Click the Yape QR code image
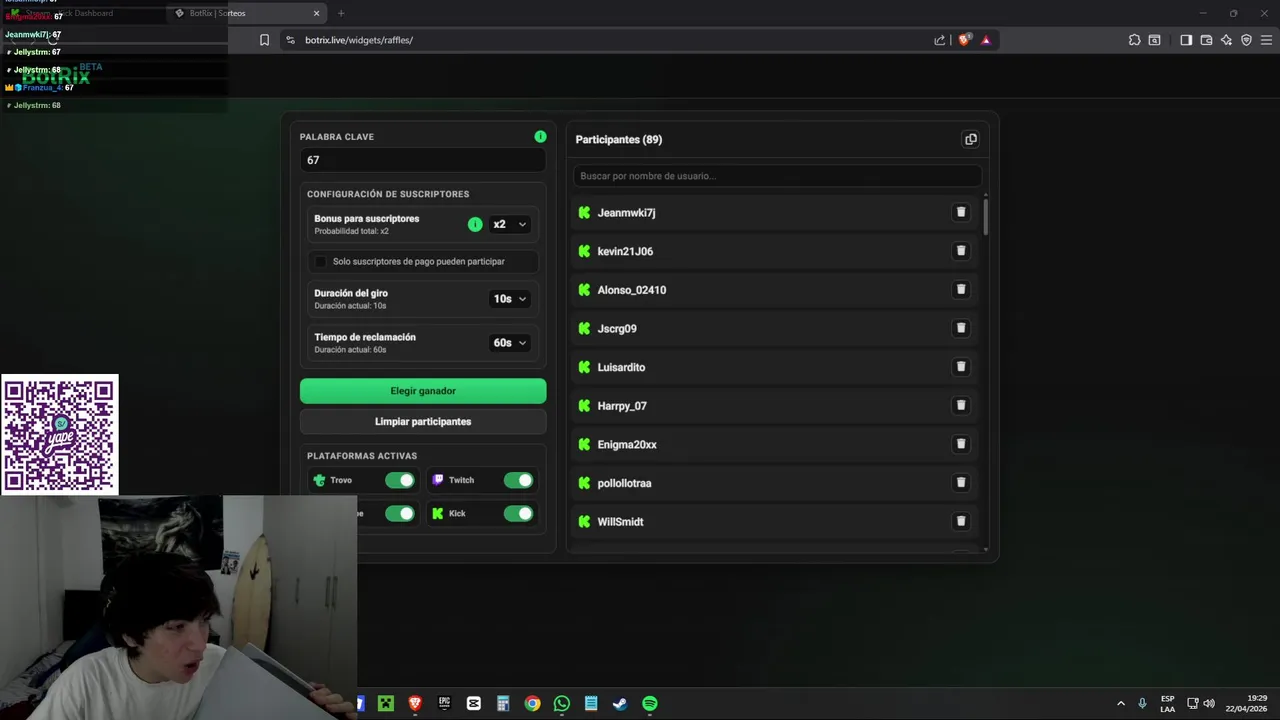This screenshot has width=1280, height=720. click(60, 434)
